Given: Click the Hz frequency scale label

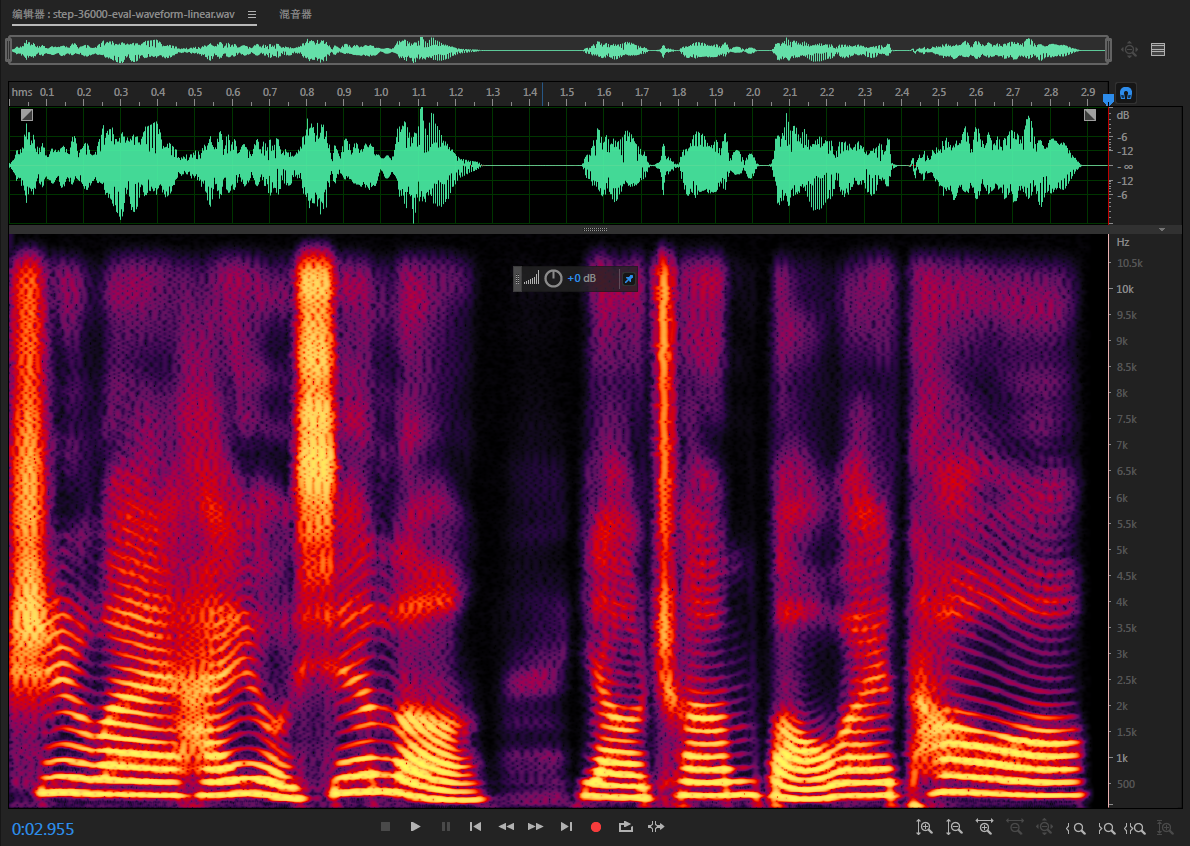Looking at the screenshot, I should tap(1123, 242).
